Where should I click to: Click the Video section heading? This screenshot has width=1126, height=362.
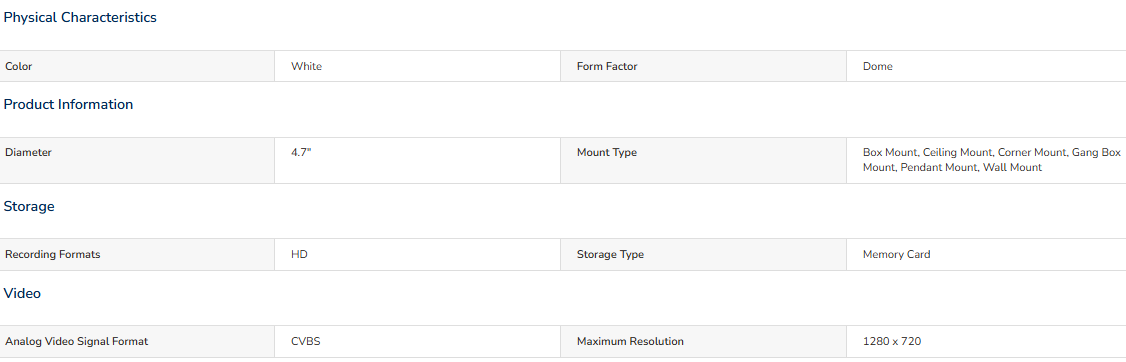point(22,294)
